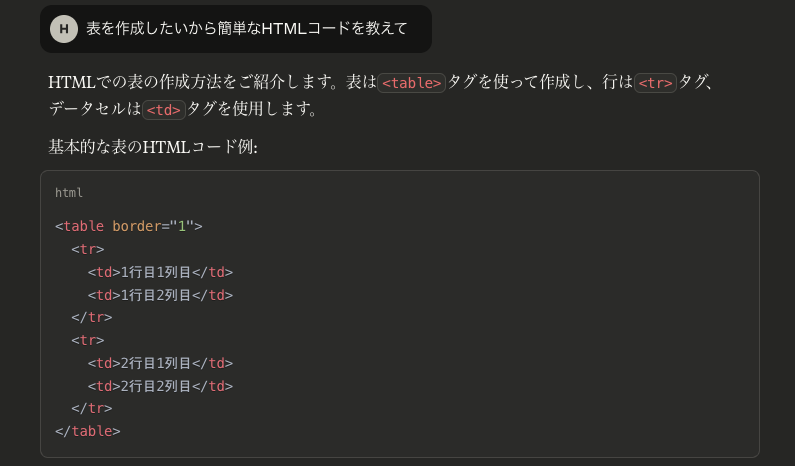Click the closing </table> code line
This screenshot has height=466, width=795.
[x=88, y=431]
